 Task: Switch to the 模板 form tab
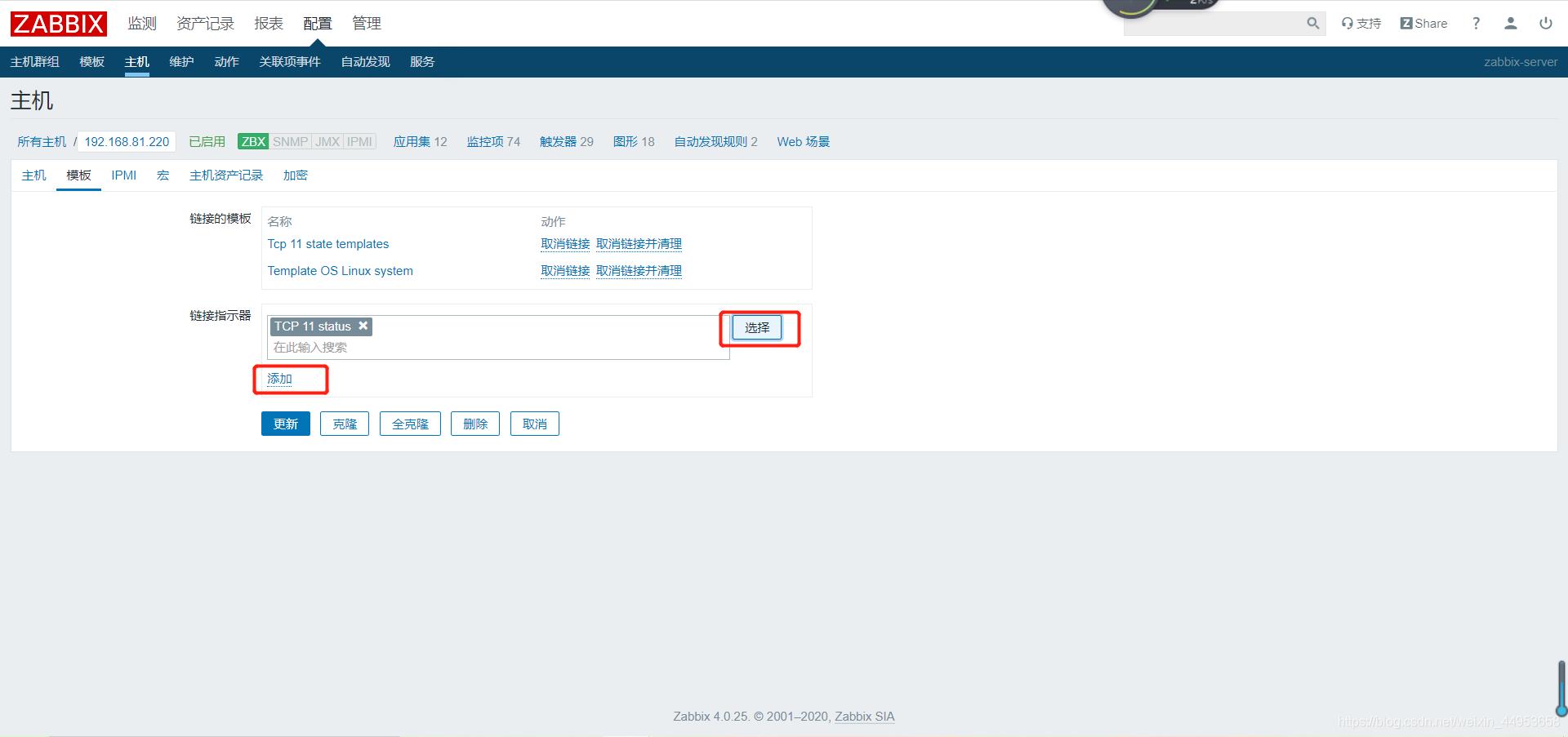coord(78,175)
